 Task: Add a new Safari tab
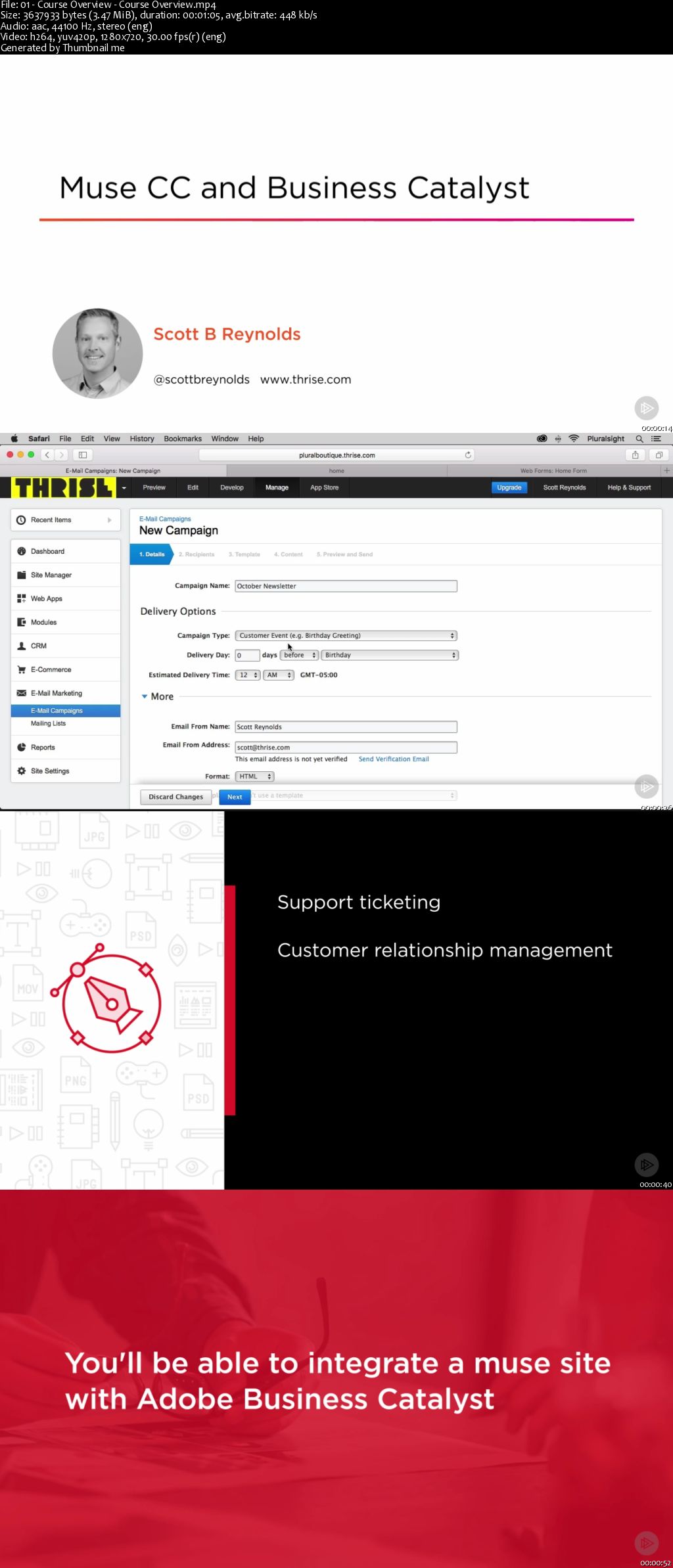[x=666, y=470]
